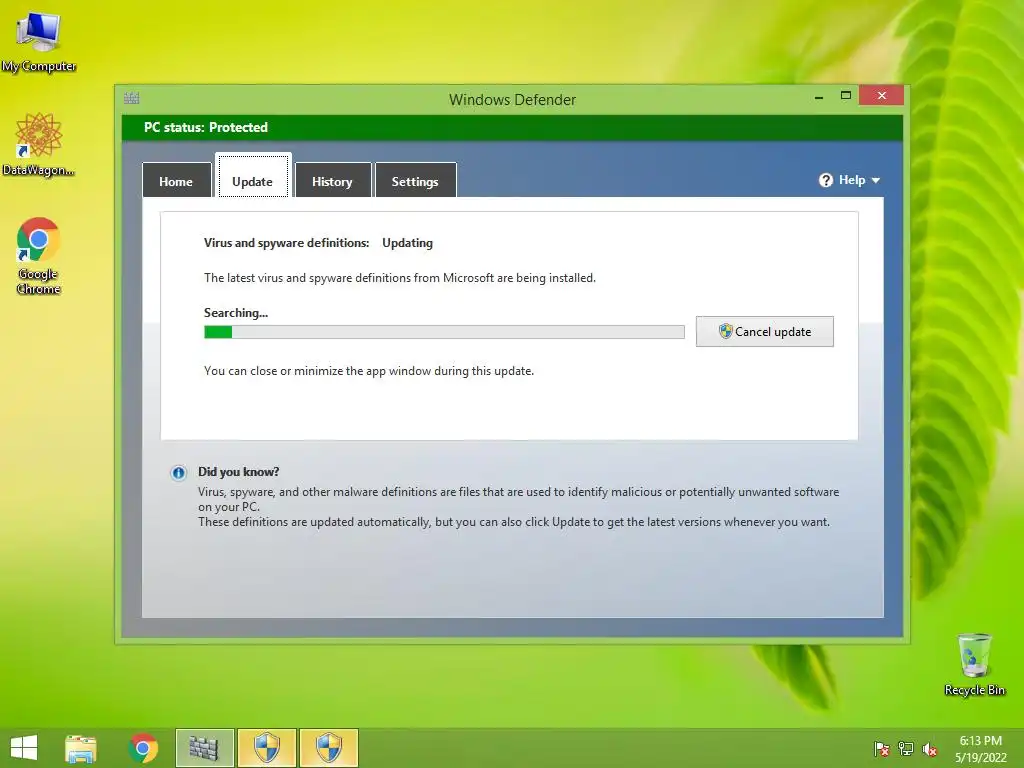
Task: Open the Action Center flag tray icon
Action: (881, 749)
